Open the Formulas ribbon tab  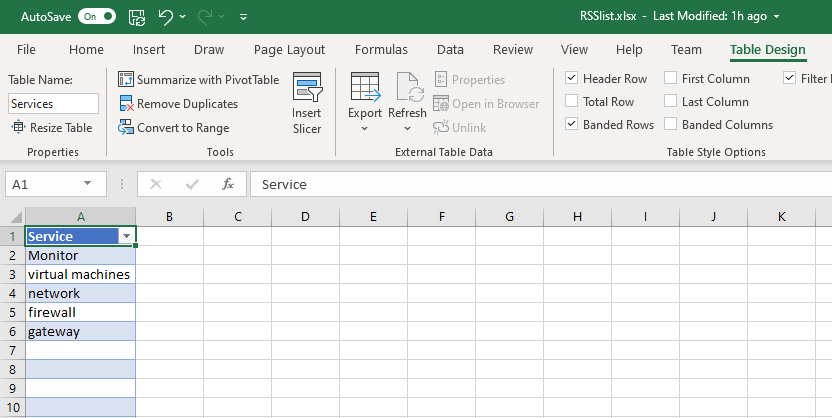click(x=381, y=50)
